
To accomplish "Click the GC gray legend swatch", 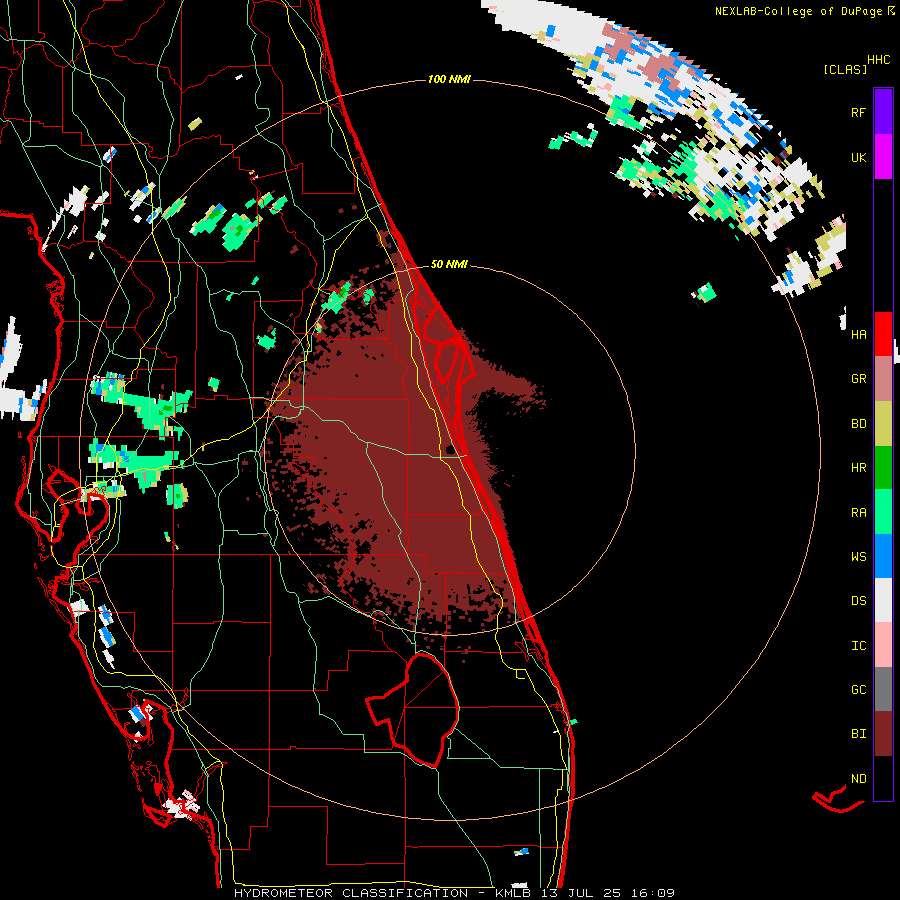I will (x=883, y=689).
